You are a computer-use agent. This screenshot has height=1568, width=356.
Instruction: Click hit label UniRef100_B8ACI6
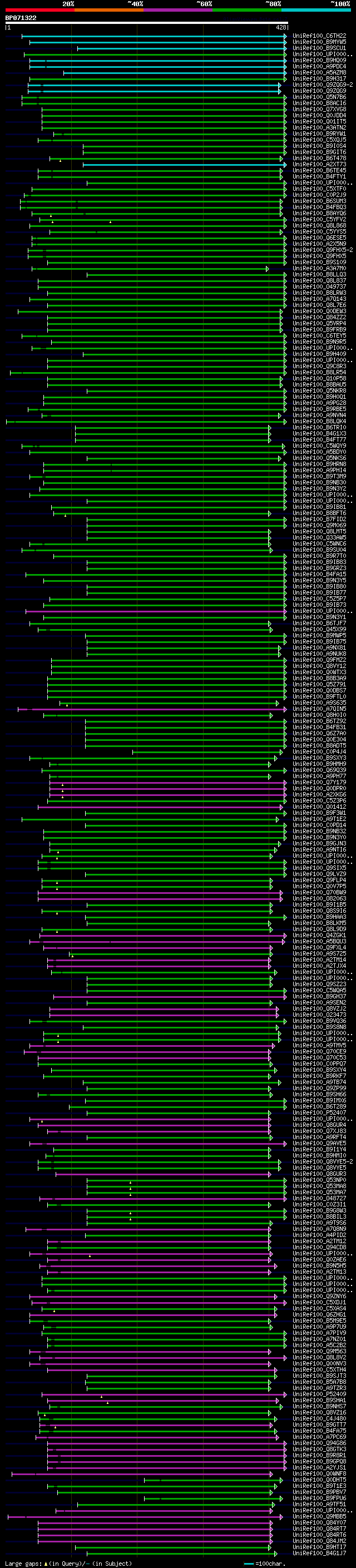pyautogui.click(x=319, y=103)
